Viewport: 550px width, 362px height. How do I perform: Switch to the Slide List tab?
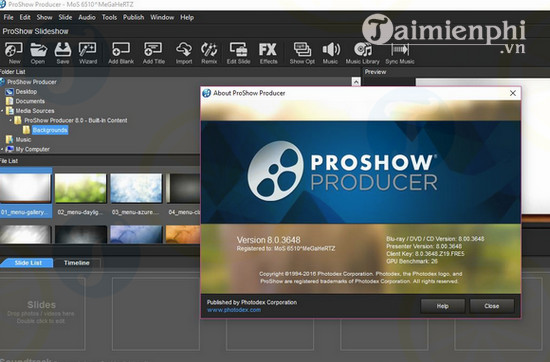pyautogui.click(x=27, y=263)
